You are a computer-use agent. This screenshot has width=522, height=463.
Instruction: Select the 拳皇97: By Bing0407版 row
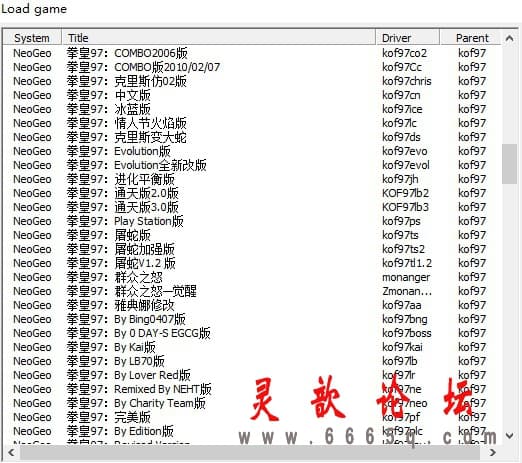click(252, 319)
